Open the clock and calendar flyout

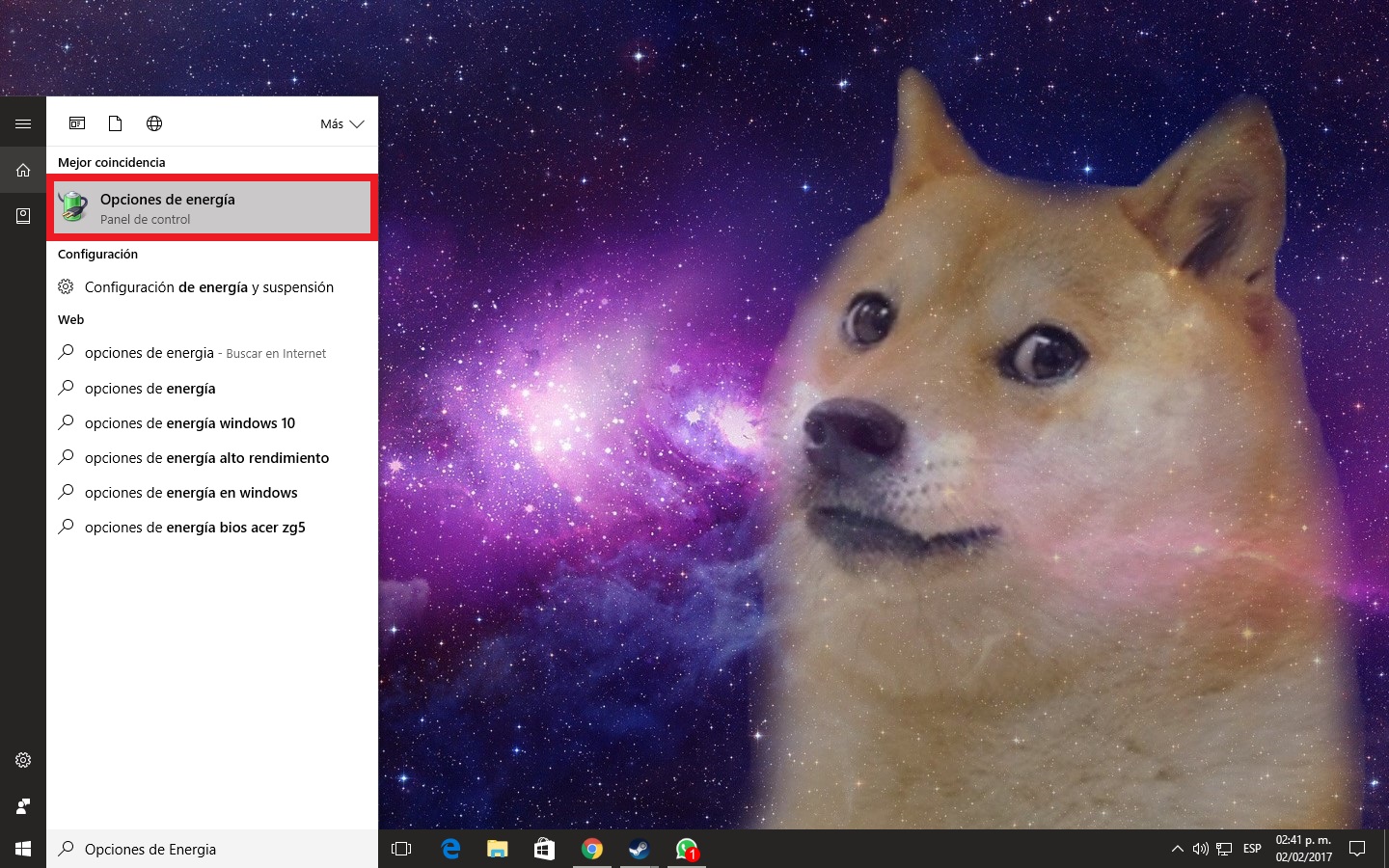coord(1303,849)
